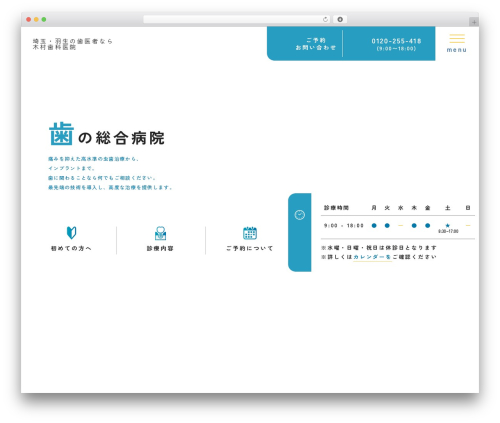
Task: Click the Saturday star marker
Action: [448, 226]
